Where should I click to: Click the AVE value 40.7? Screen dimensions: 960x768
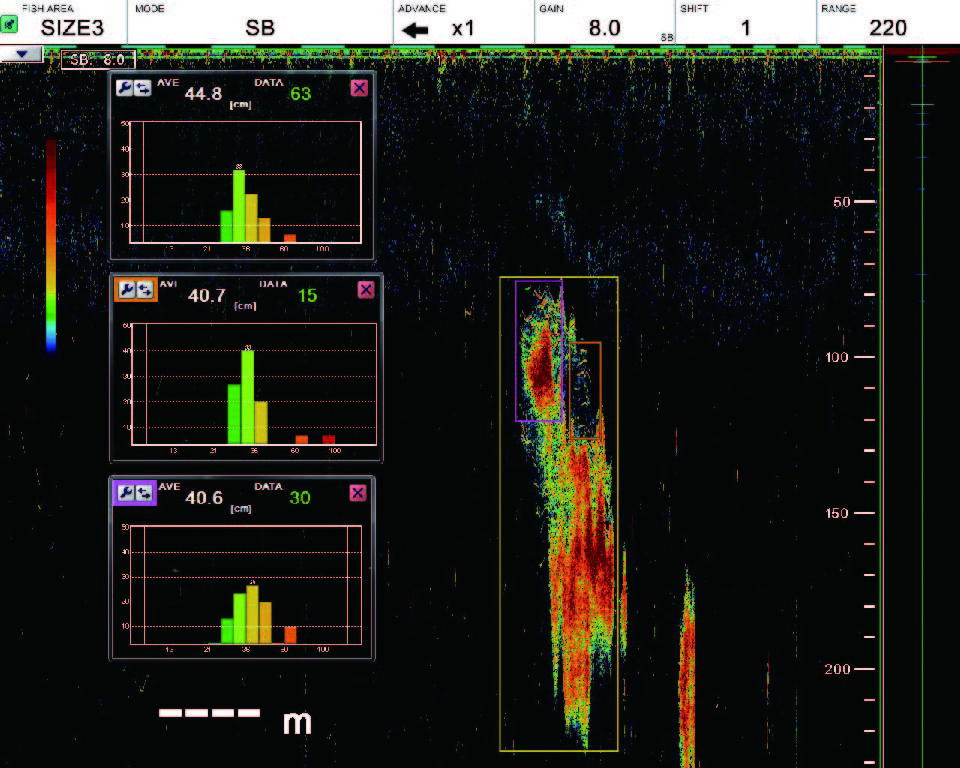coord(207,296)
